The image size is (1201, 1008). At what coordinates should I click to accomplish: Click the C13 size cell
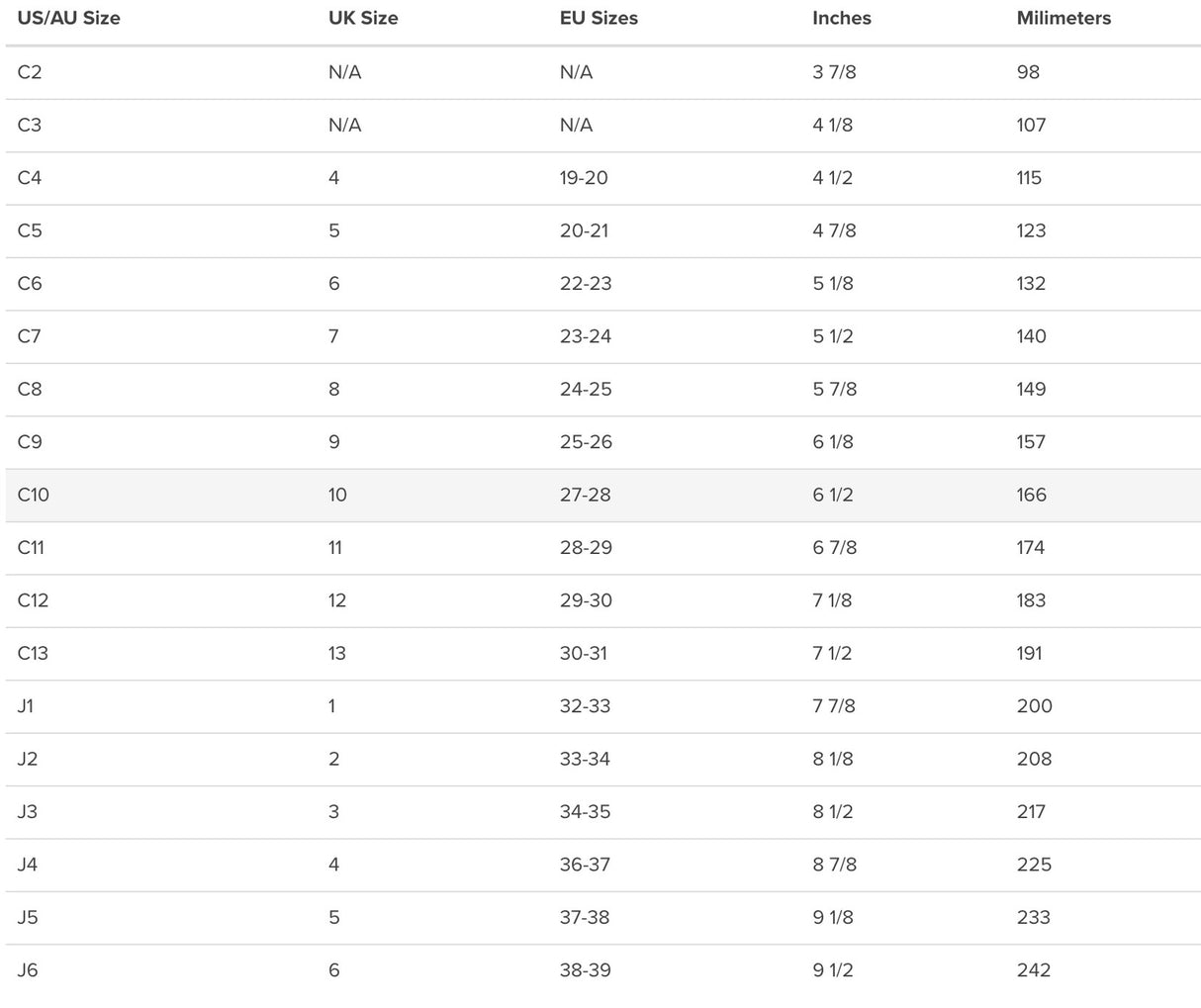[33, 653]
